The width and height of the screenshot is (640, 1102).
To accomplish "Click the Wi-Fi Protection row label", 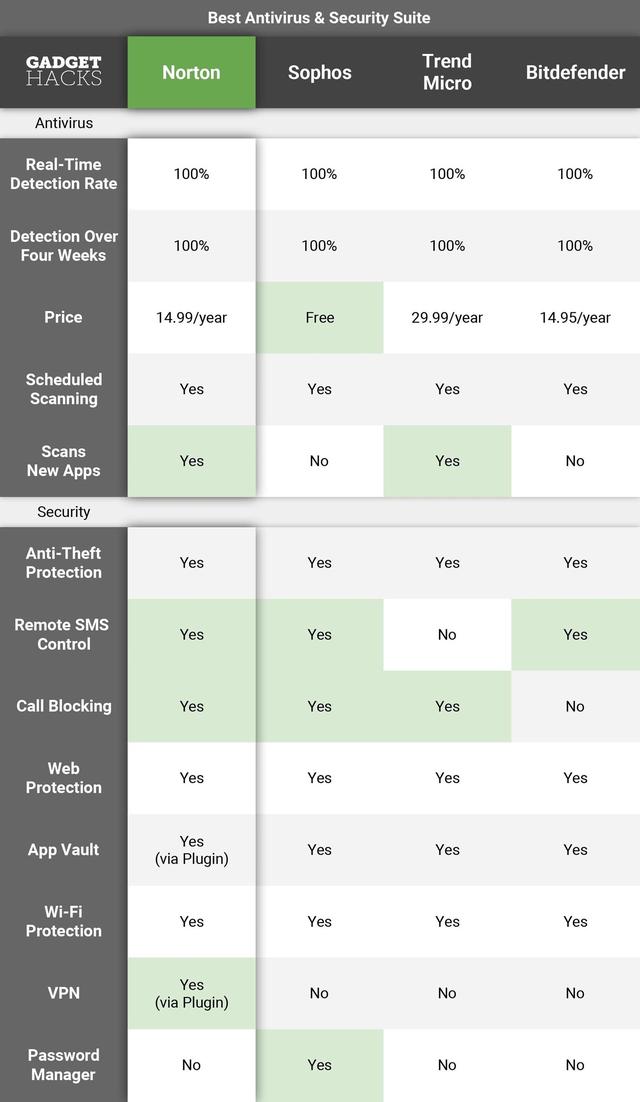I will click(64, 921).
